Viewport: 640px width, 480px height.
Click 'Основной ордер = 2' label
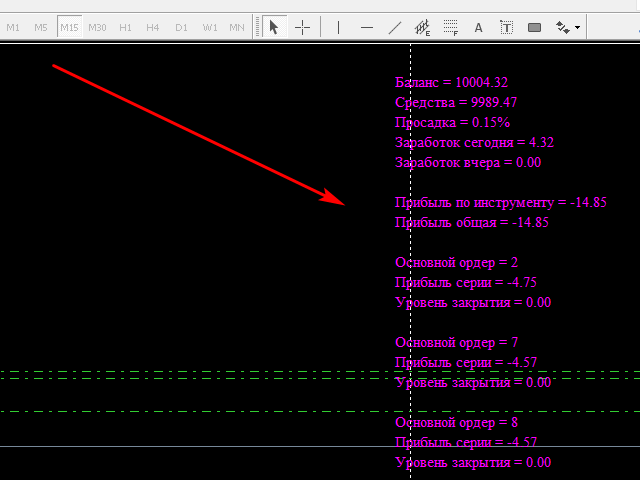coord(456,262)
